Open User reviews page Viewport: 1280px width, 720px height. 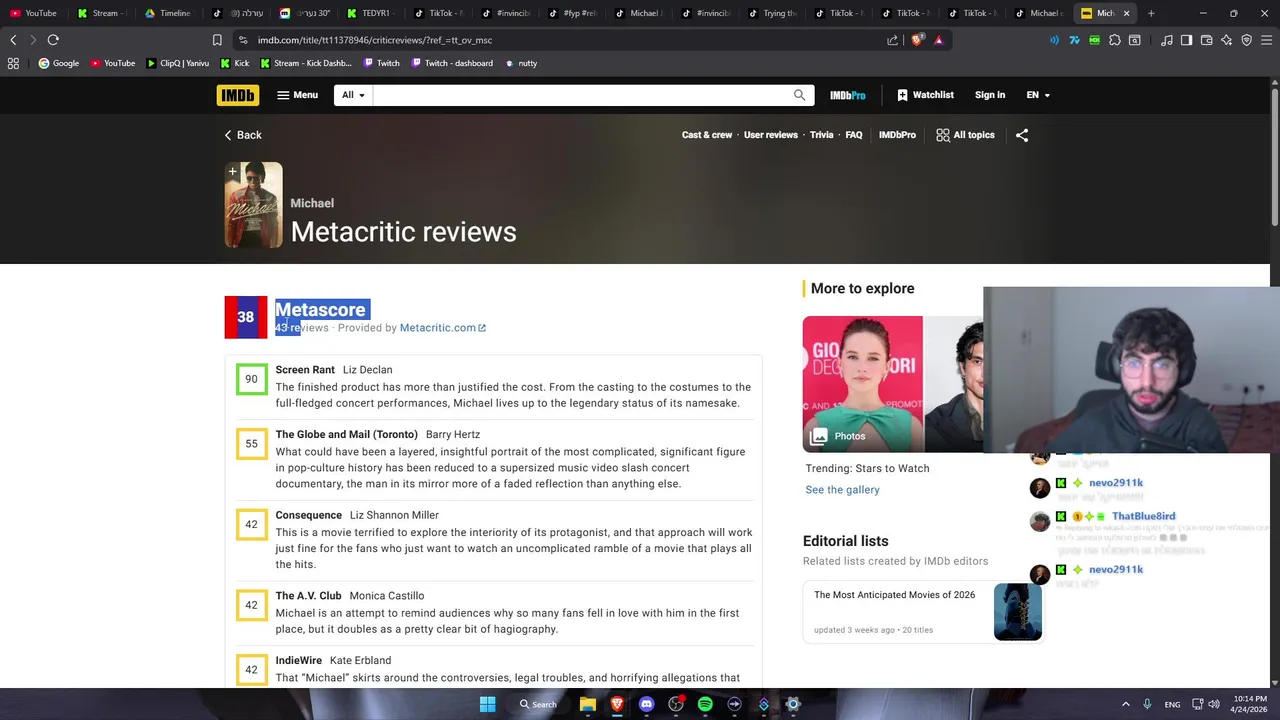coord(771,135)
